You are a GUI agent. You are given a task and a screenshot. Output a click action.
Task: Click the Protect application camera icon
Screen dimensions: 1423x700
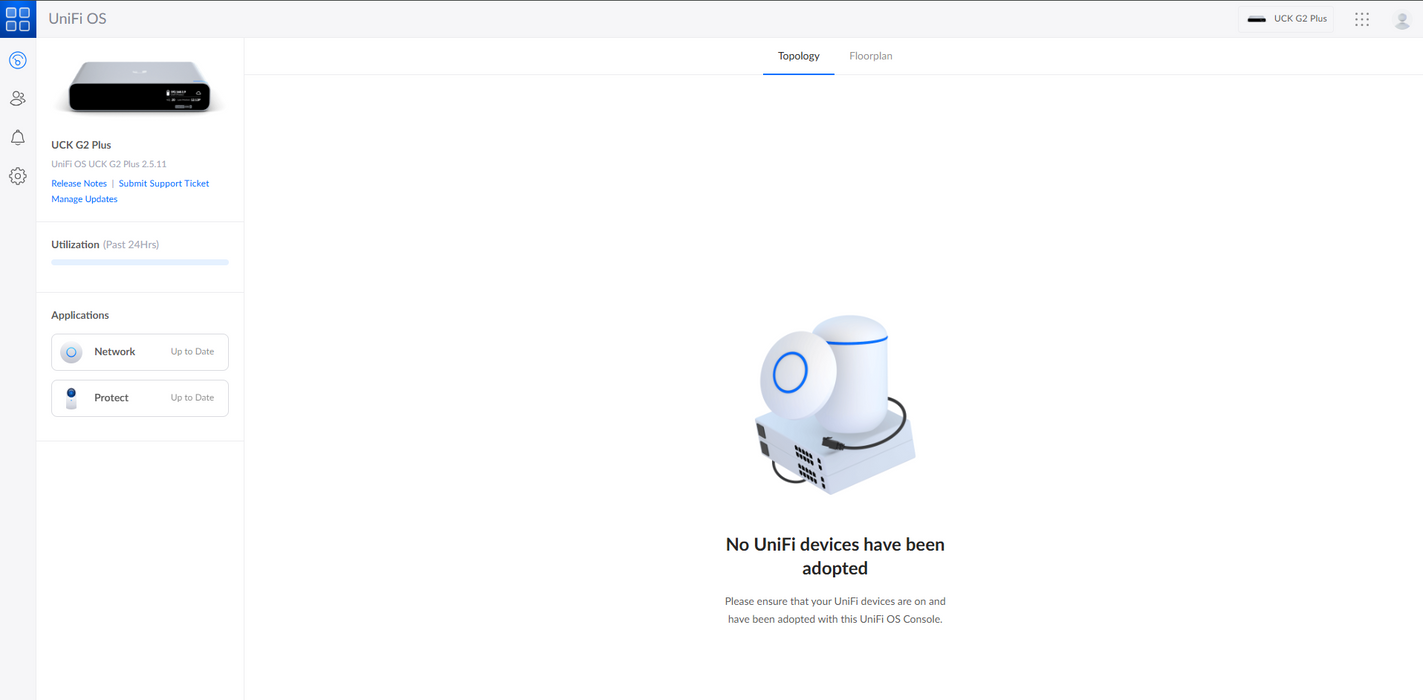[x=71, y=398]
